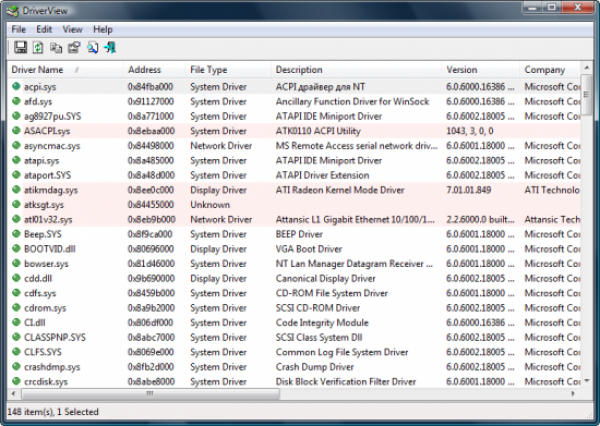The height and width of the screenshot is (426, 600).
Task: Click the Copy selected items toolbar icon
Action: 55,47
